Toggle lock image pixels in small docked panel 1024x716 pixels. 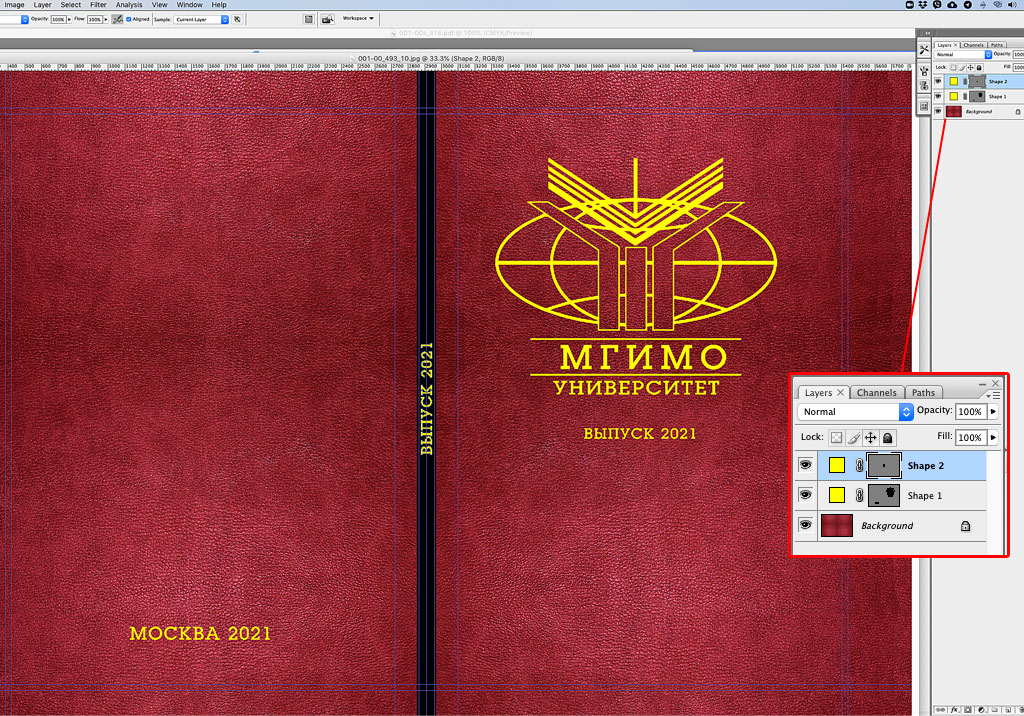tap(962, 67)
